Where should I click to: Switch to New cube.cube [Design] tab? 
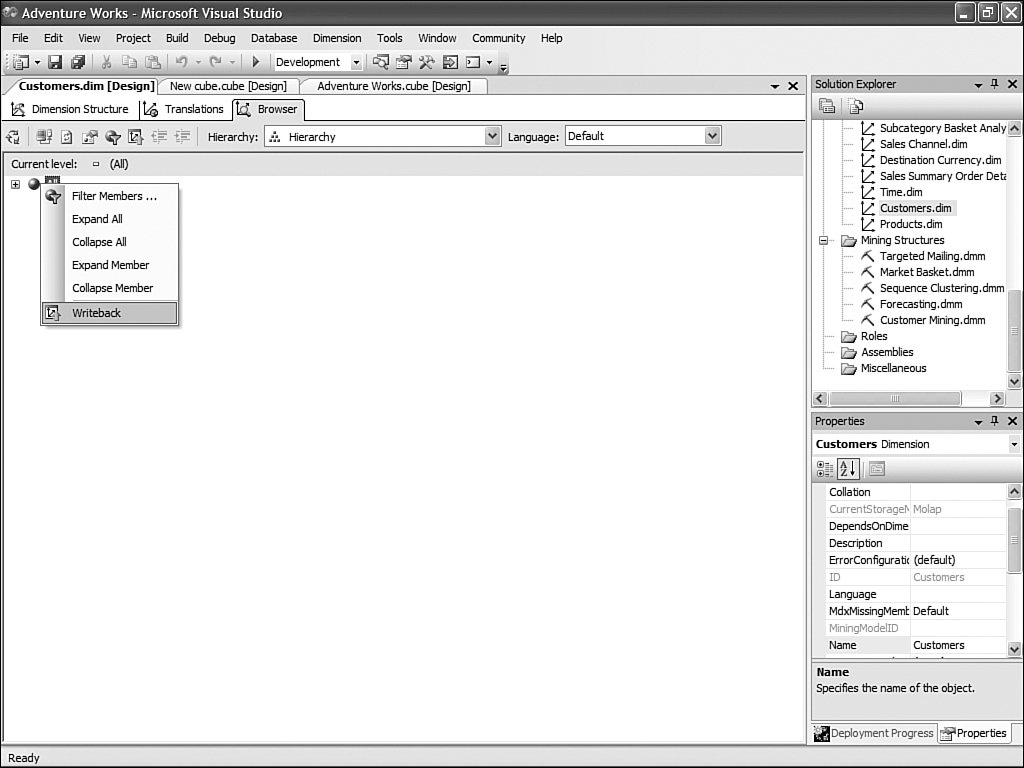point(228,86)
